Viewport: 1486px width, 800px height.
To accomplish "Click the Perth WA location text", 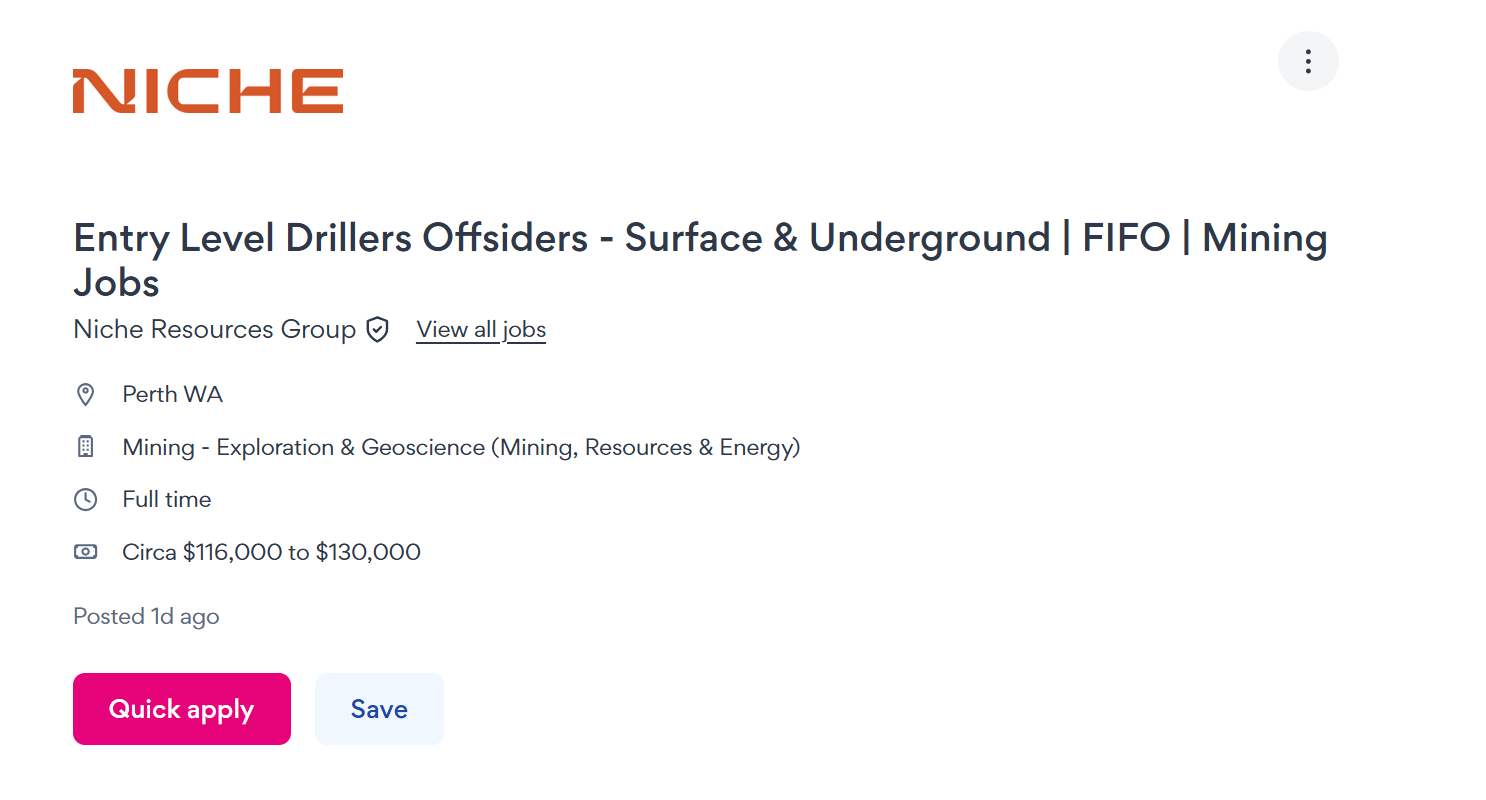I will pos(172,395).
